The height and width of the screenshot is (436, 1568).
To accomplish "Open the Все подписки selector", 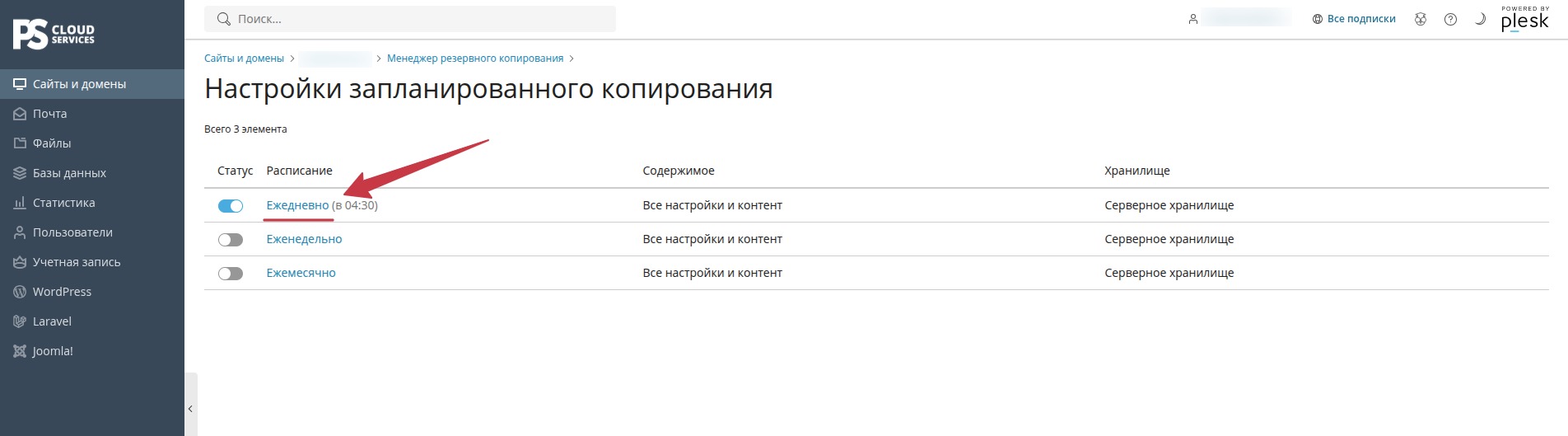I will (x=1354, y=19).
